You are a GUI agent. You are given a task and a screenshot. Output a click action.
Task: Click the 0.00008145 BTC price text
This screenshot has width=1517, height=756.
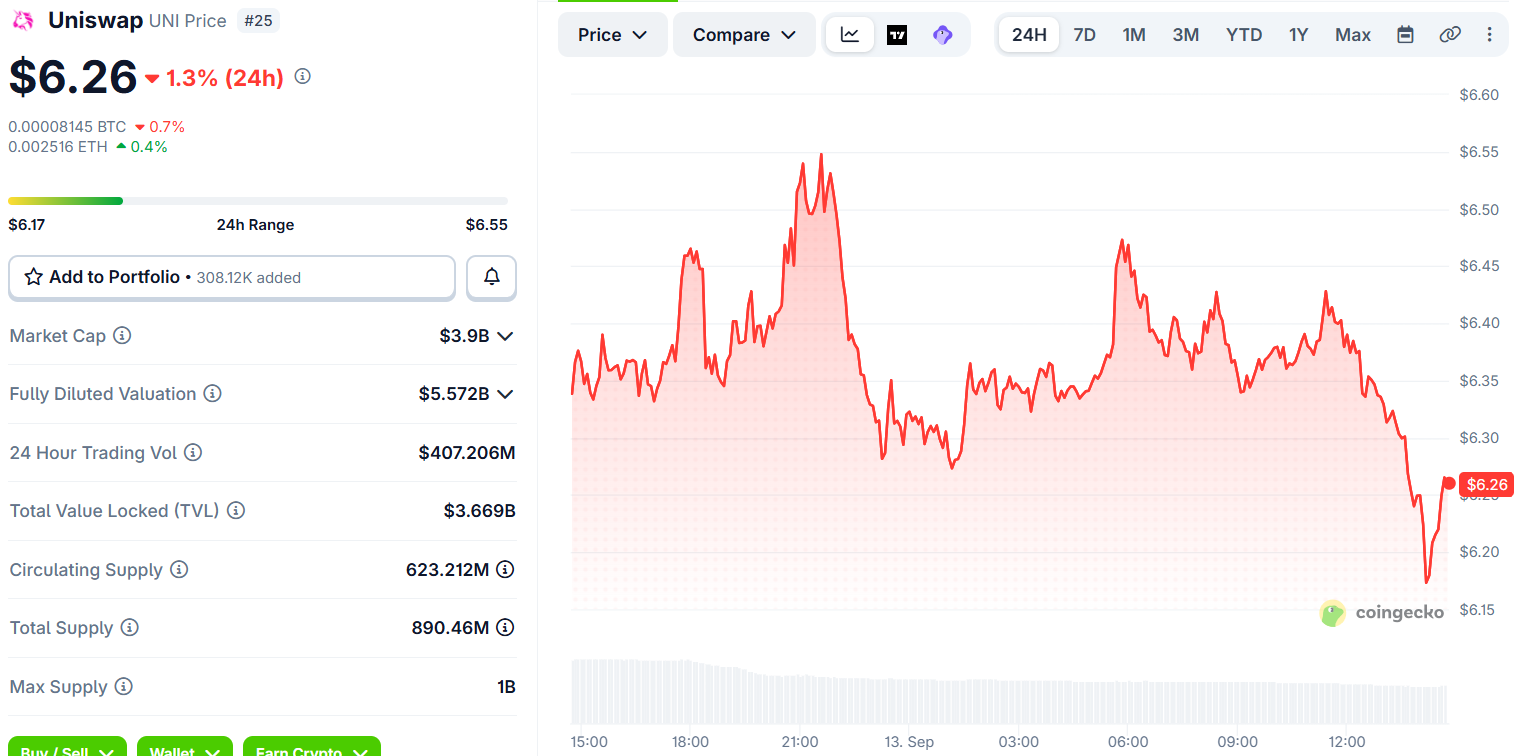pyautogui.click(x=67, y=127)
